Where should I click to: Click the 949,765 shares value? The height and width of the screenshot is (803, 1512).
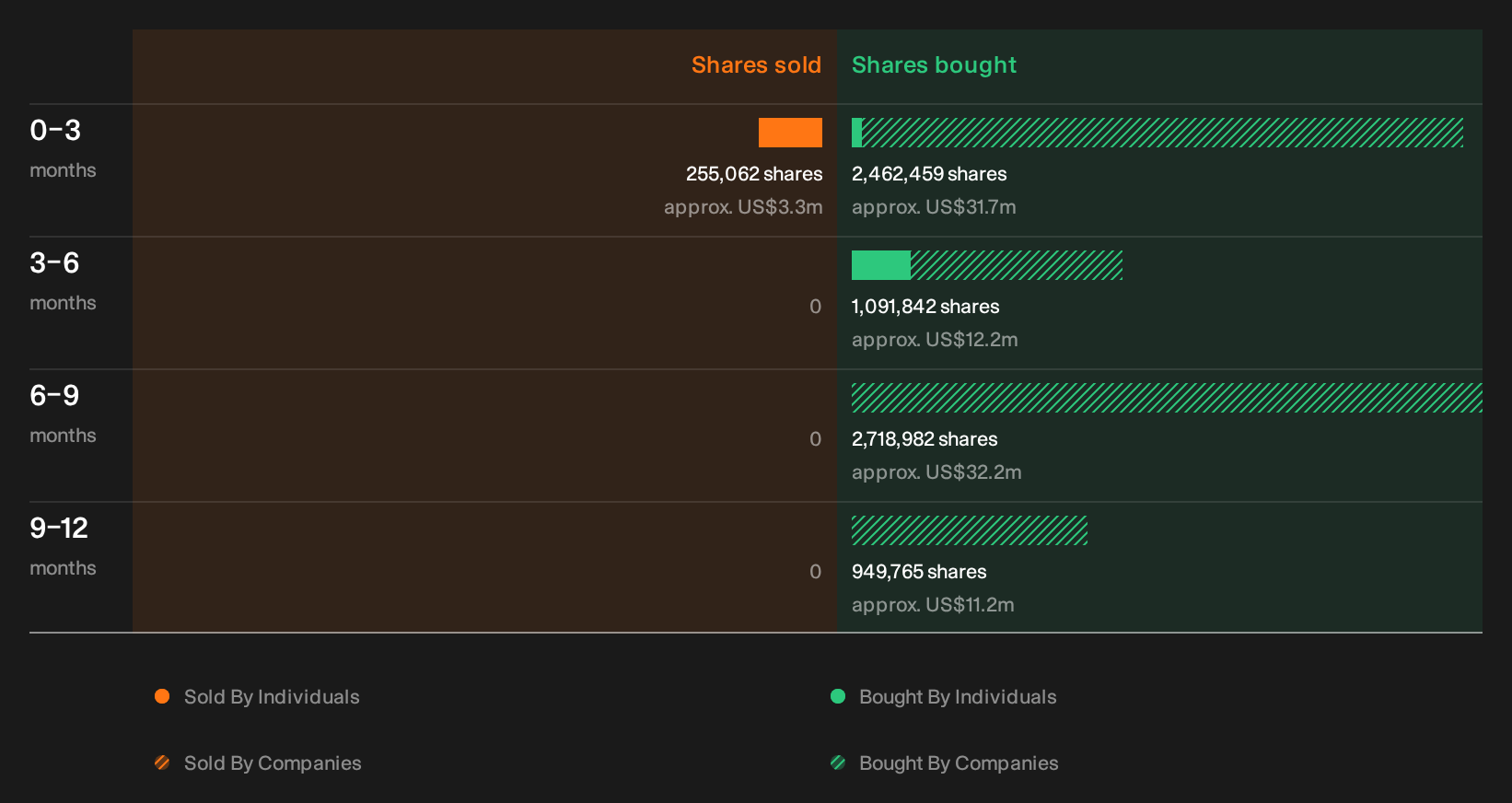click(919, 572)
